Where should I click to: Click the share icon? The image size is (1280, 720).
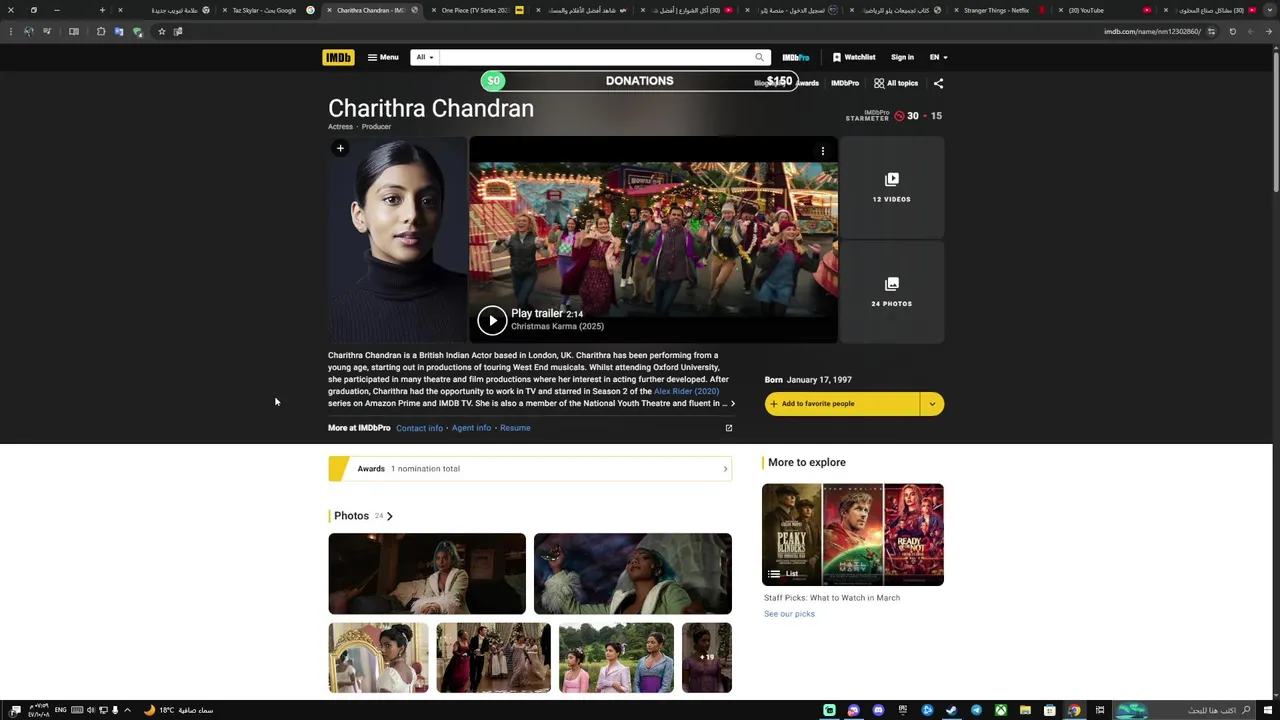(x=938, y=84)
